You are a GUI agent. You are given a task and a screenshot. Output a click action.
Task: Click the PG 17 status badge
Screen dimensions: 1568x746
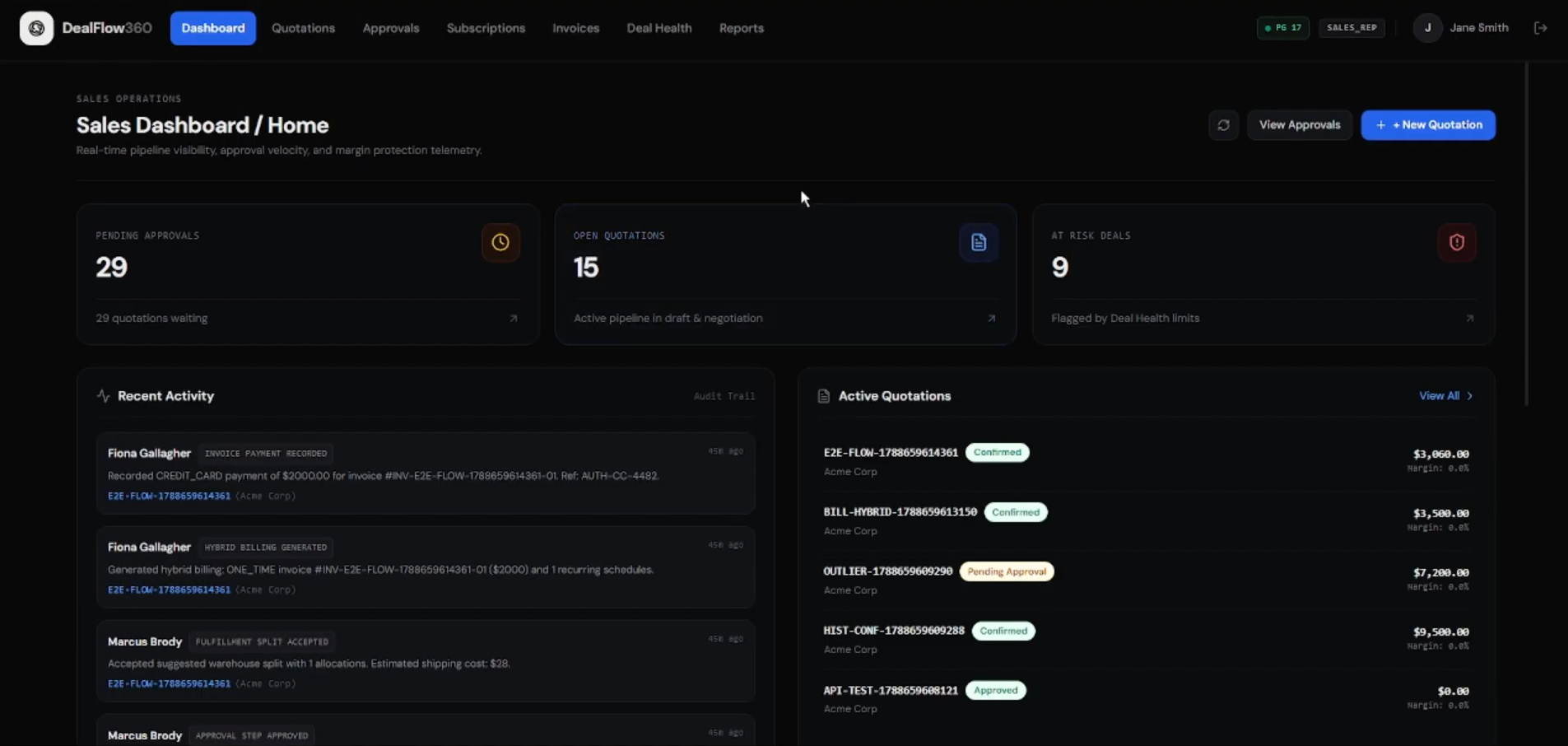point(1283,27)
